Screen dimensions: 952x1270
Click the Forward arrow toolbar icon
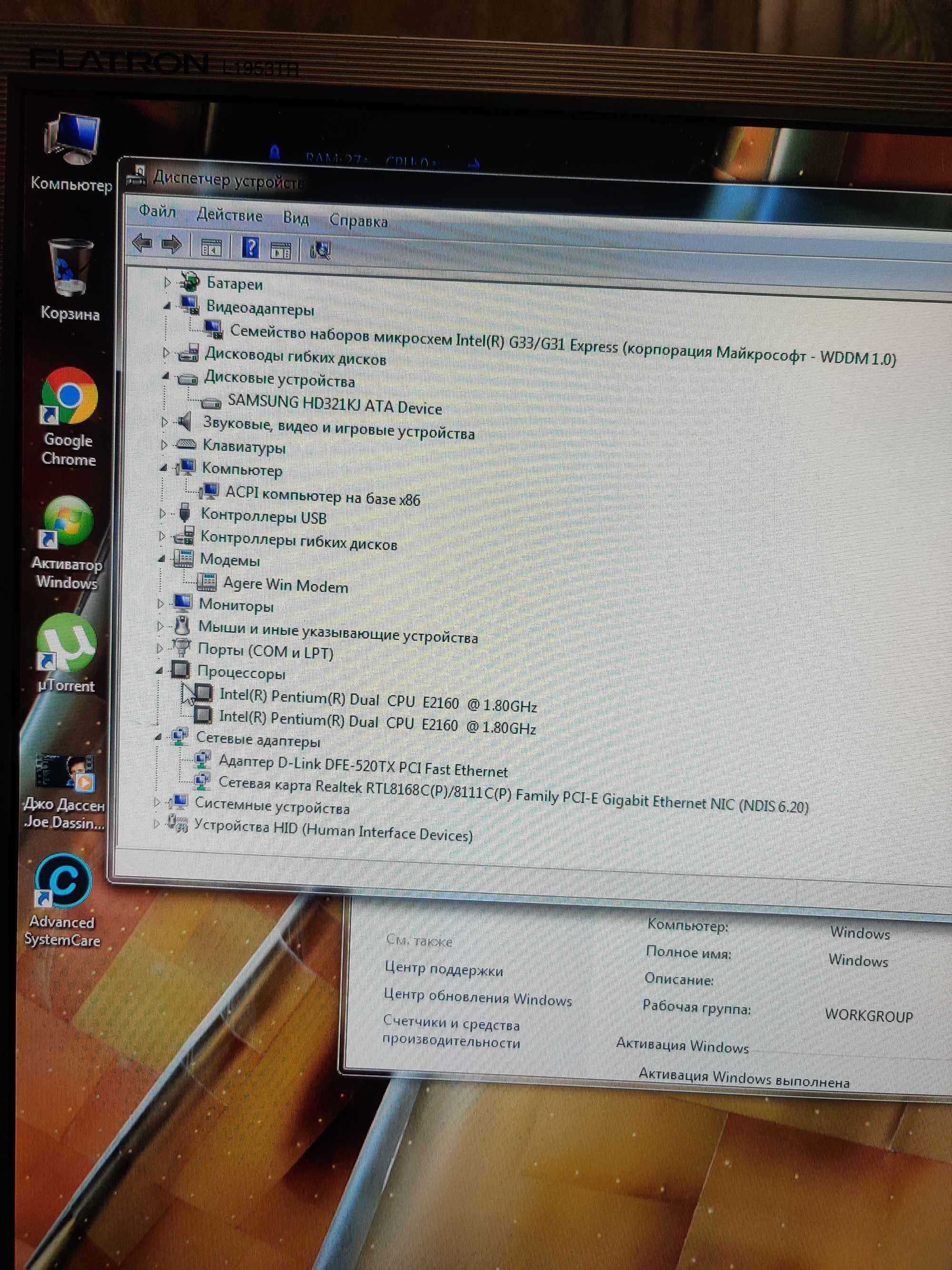(x=171, y=245)
